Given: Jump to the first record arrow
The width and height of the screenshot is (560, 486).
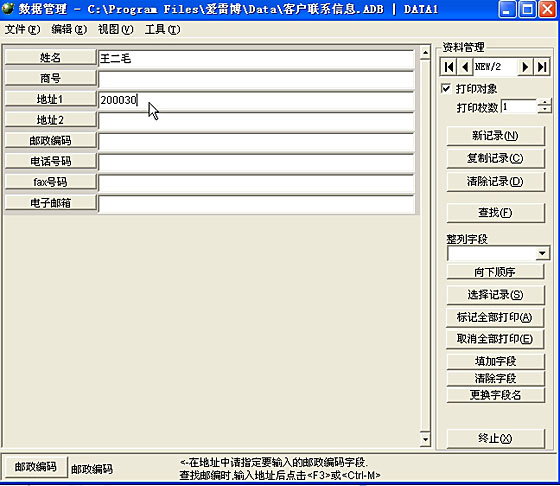Looking at the screenshot, I should tap(449, 67).
